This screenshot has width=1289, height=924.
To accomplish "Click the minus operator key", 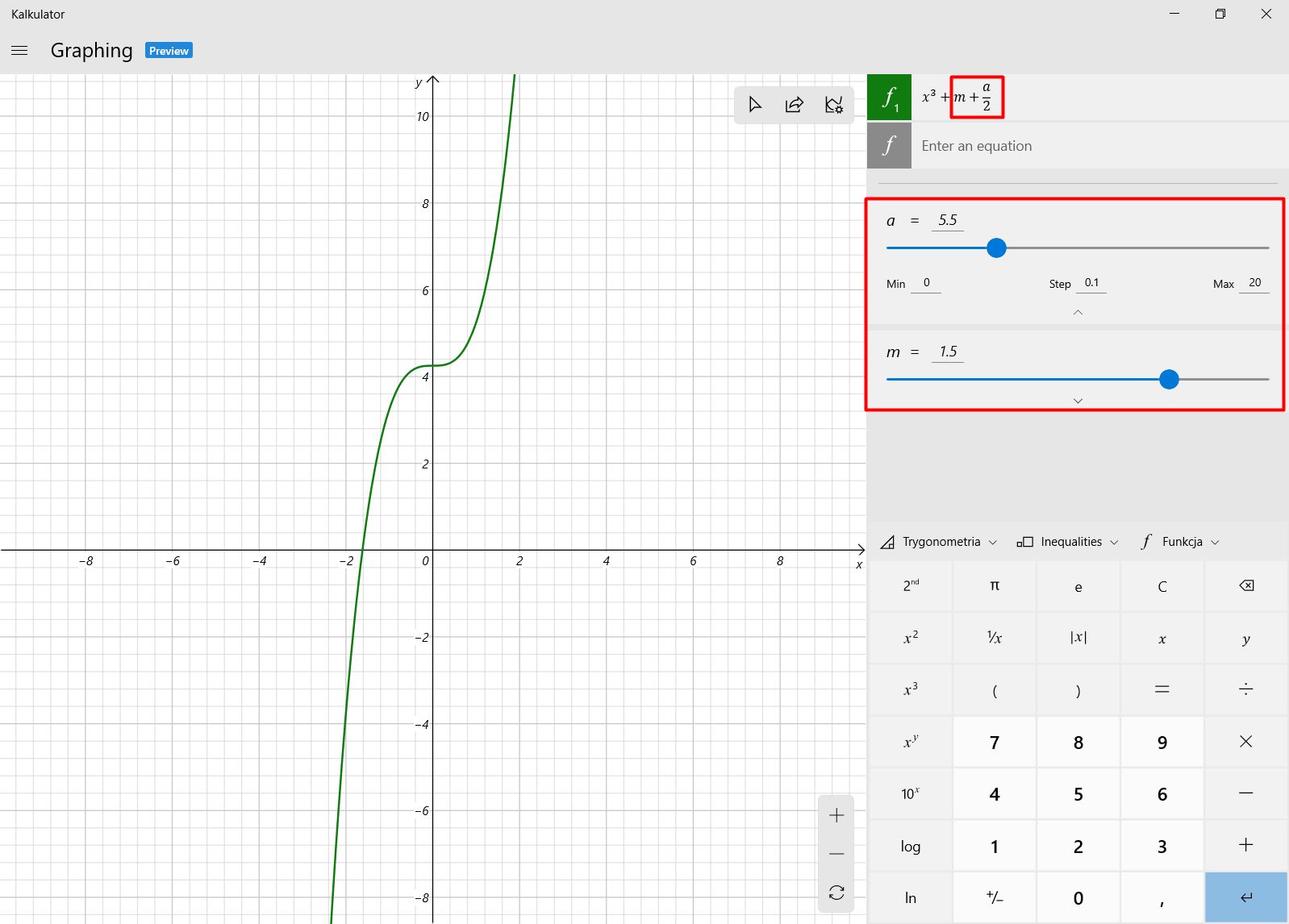I will tap(1246, 794).
